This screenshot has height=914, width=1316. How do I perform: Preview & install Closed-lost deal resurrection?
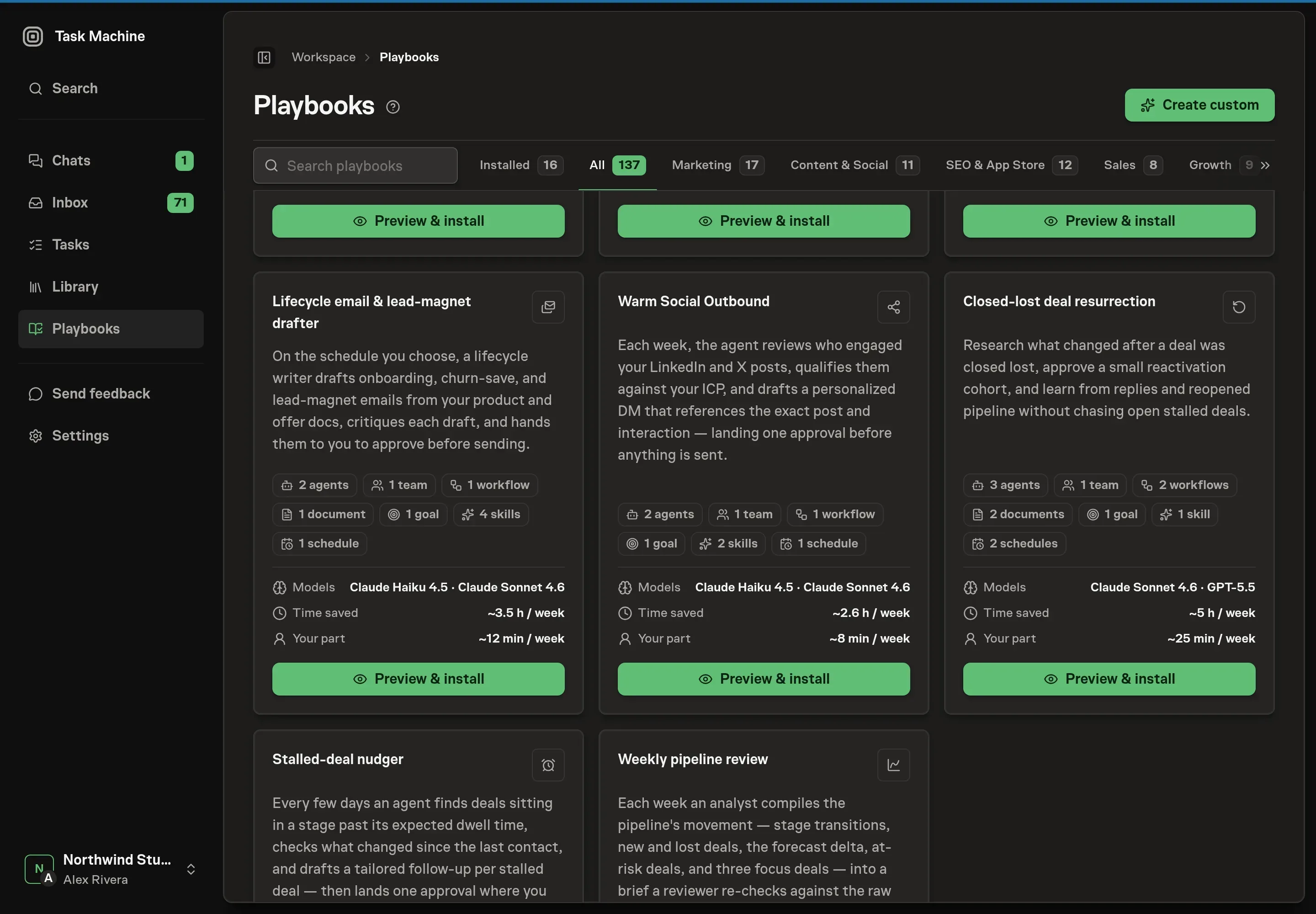coord(1109,679)
